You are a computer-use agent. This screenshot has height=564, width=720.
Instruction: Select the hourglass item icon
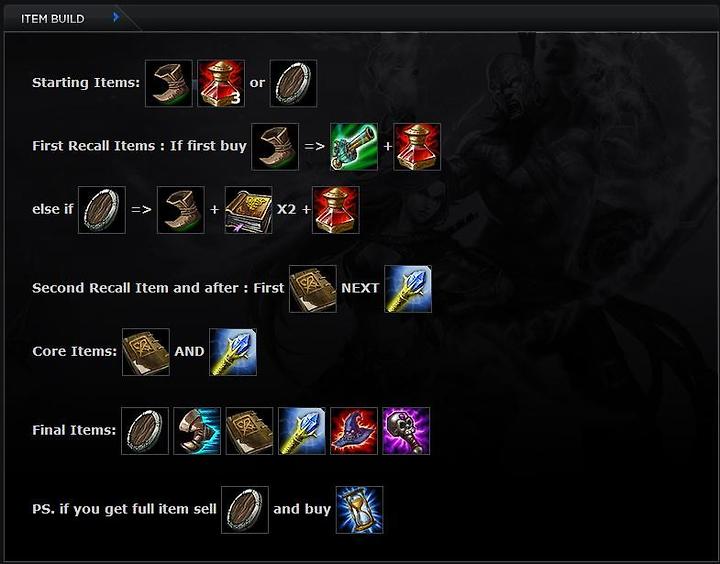360,510
